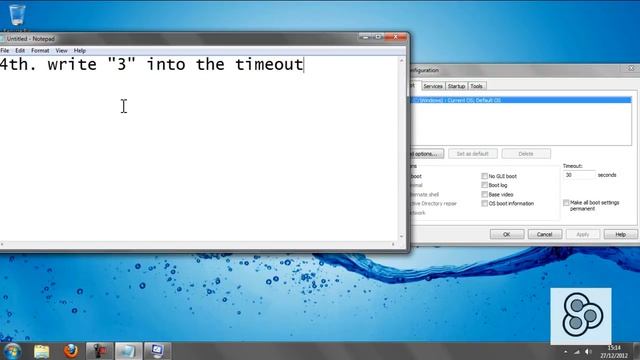Click the Notepad vertical scrollbar up arrow
Viewport: 640px width, 360px height.
point(402,60)
